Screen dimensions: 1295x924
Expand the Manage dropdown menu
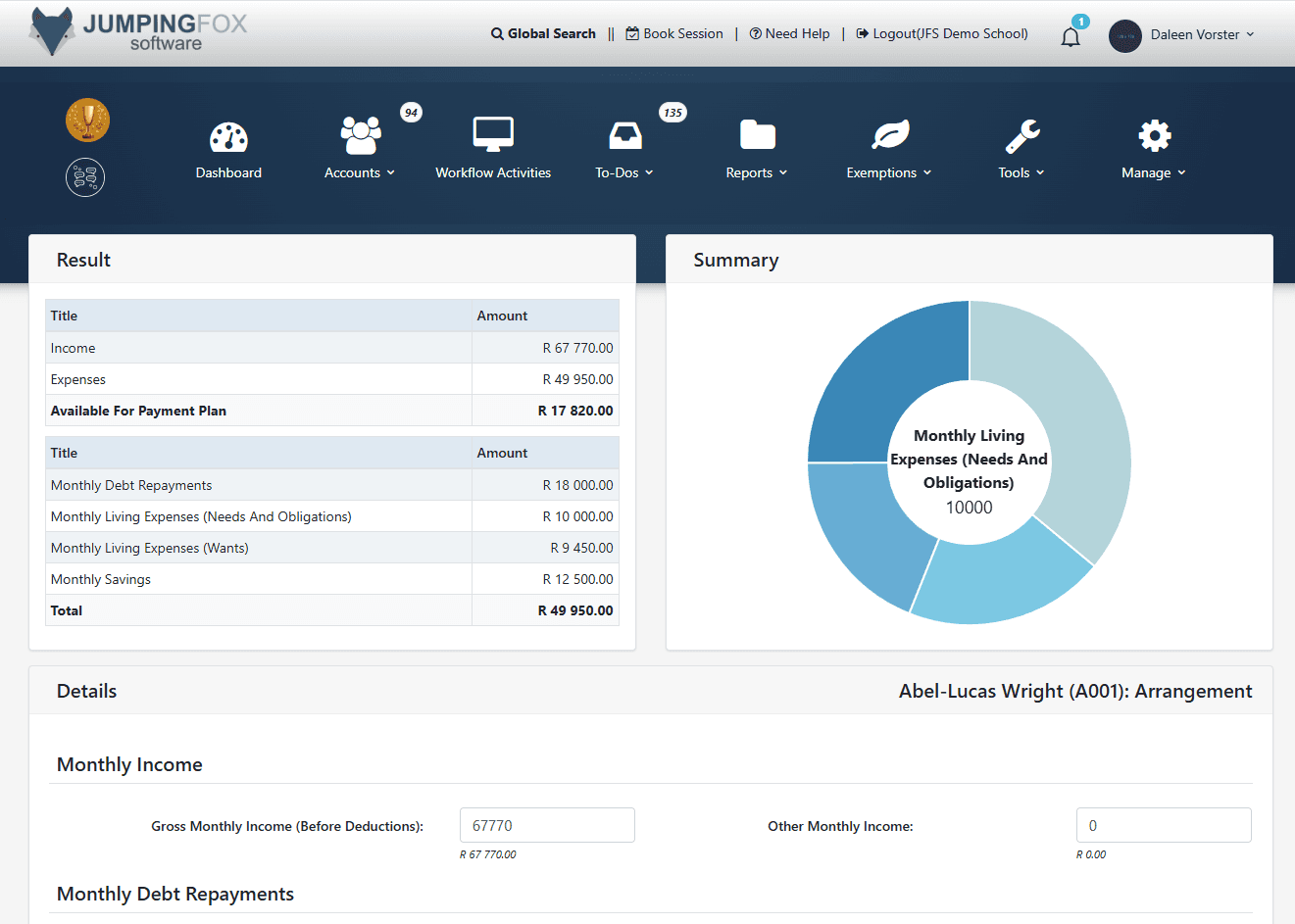(x=1154, y=172)
